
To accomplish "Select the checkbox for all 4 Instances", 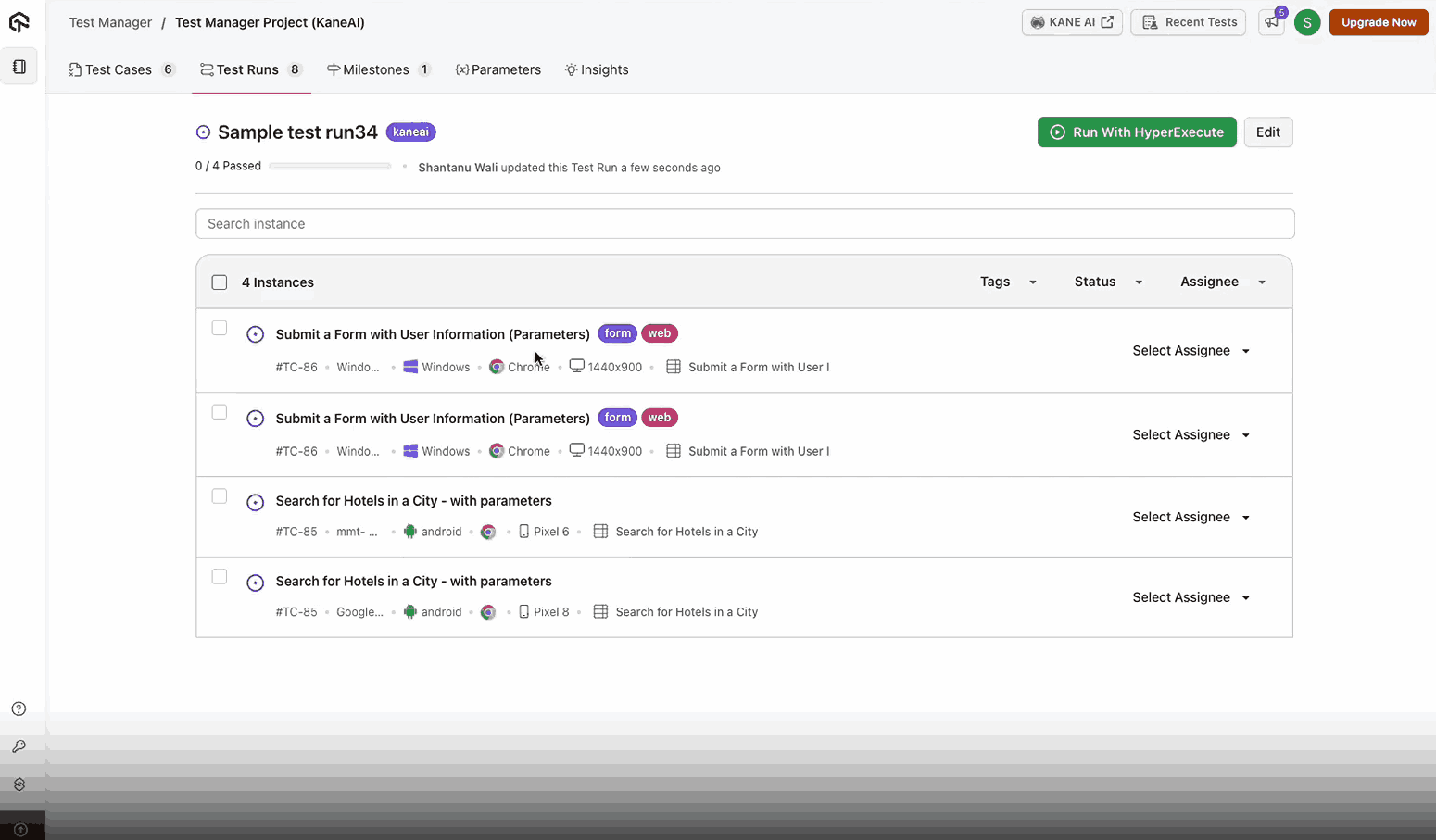I will point(220,282).
